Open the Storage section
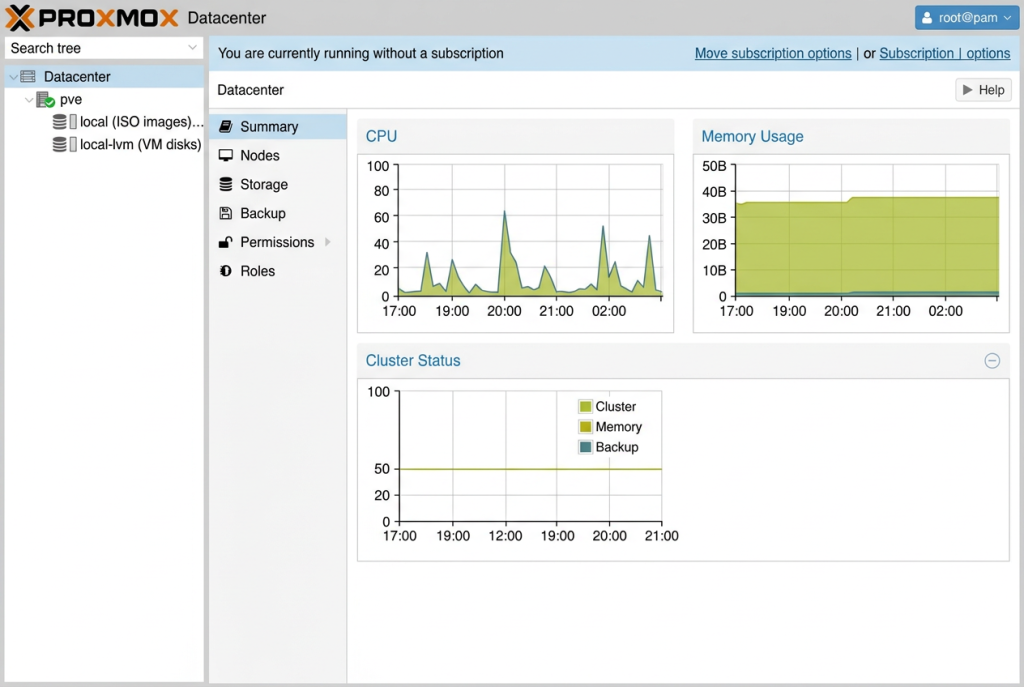This screenshot has height=687, width=1024. [278, 184]
